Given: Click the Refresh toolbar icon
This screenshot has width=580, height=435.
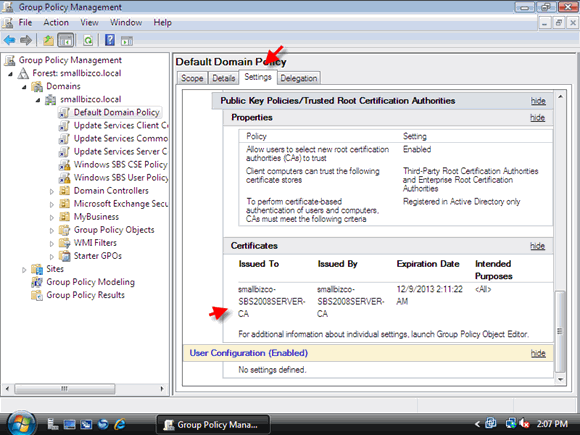Looking at the screenshot, I should 88,40.
